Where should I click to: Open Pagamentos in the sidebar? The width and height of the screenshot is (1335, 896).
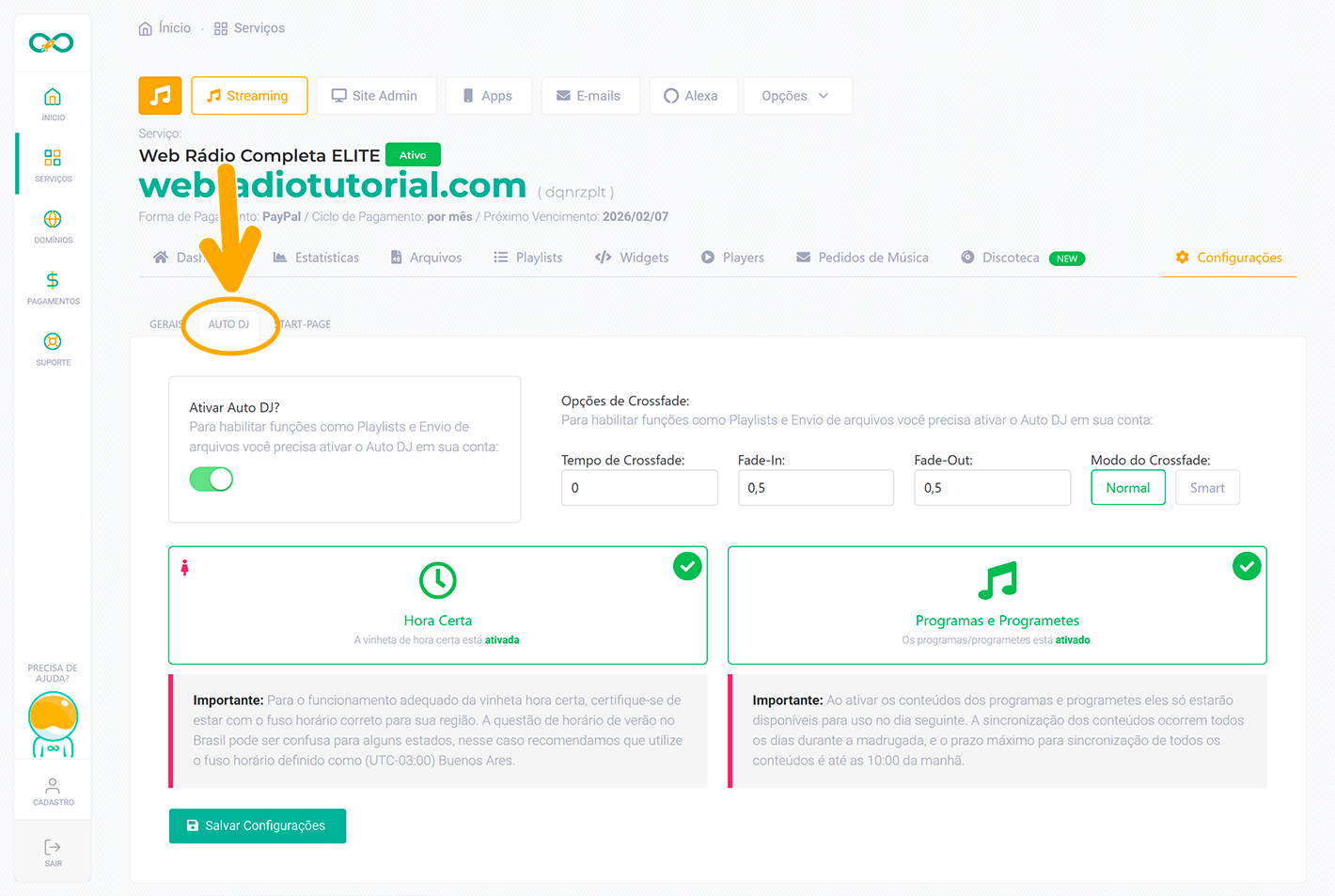tap(53, 287)
